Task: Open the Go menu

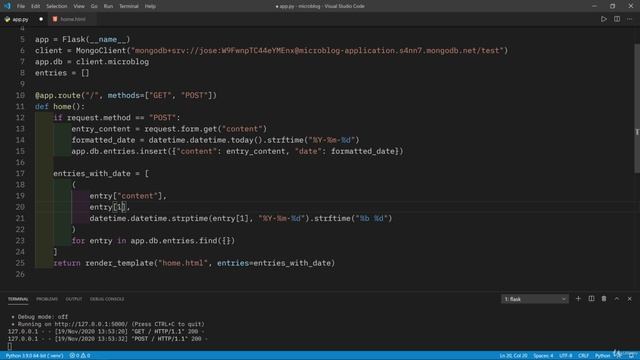Action: click(94, 6)
